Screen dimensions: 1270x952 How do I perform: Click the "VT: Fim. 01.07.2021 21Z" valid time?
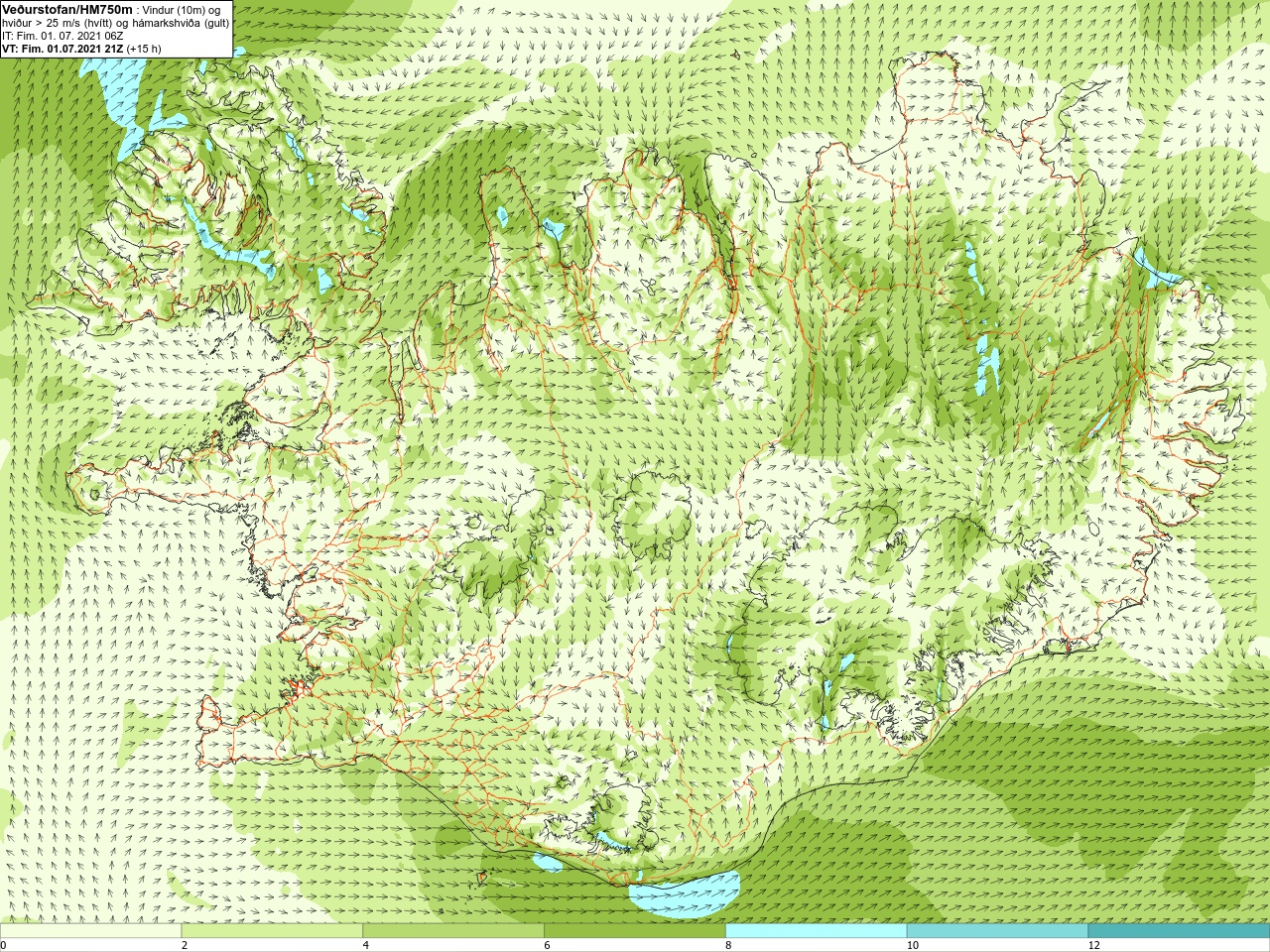point(63,49)
